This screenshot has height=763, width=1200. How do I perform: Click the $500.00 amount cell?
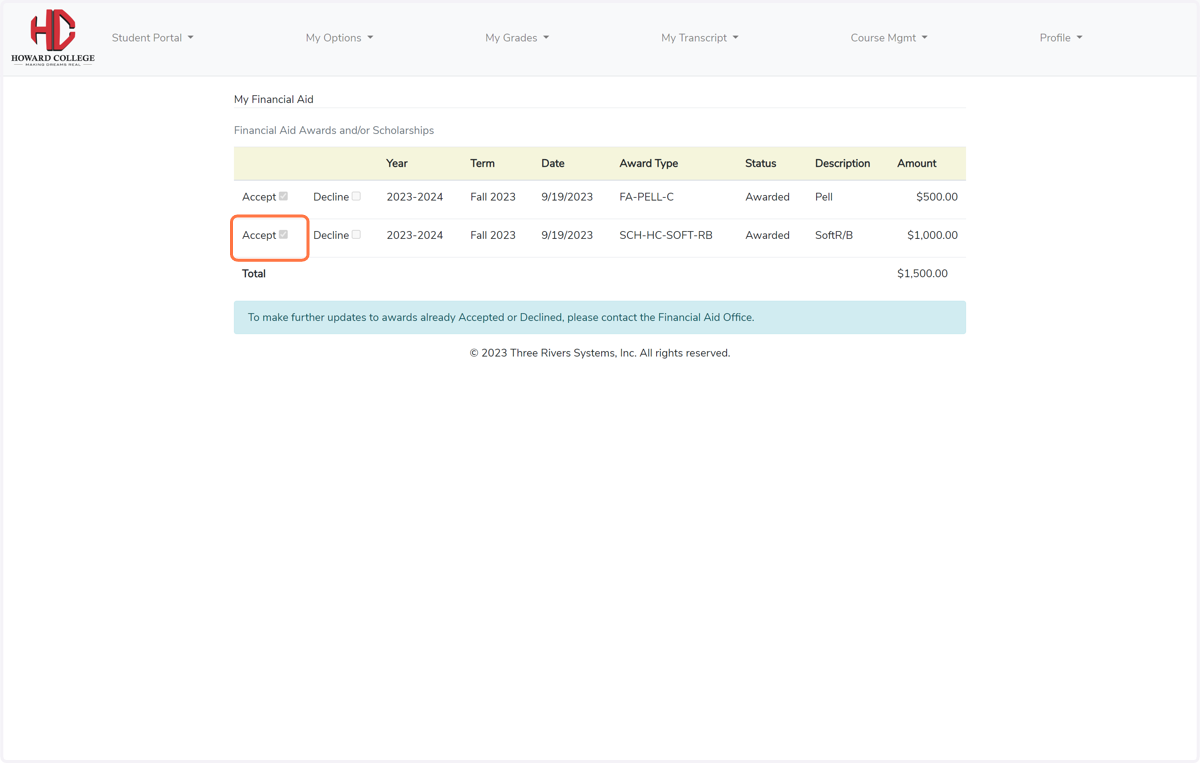point(937,197)
